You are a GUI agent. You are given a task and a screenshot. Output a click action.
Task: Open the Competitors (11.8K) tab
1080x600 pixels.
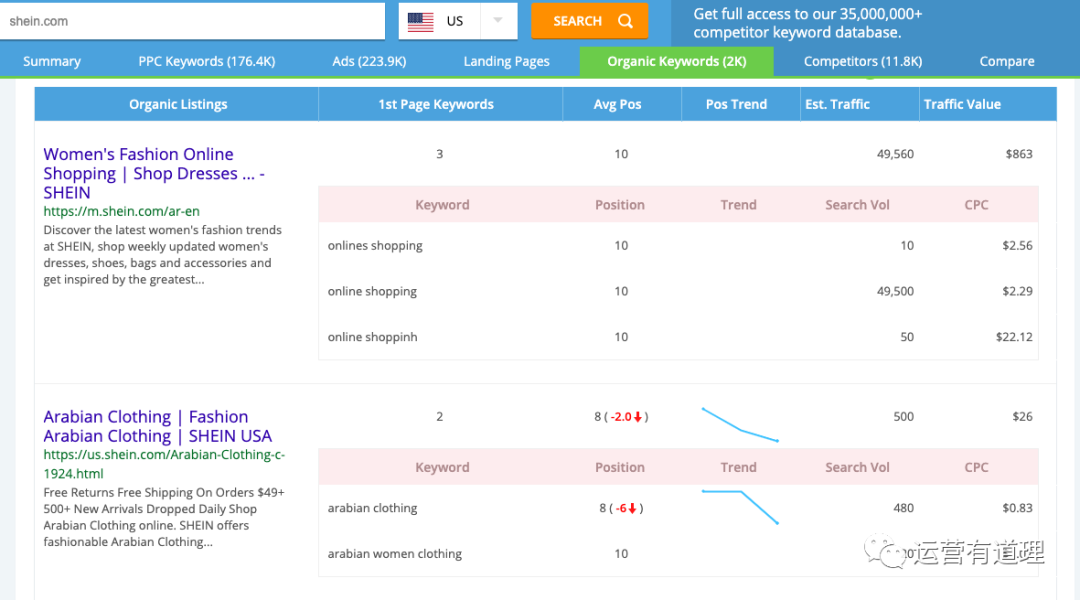pyautogui.click(x=862, y=61)
